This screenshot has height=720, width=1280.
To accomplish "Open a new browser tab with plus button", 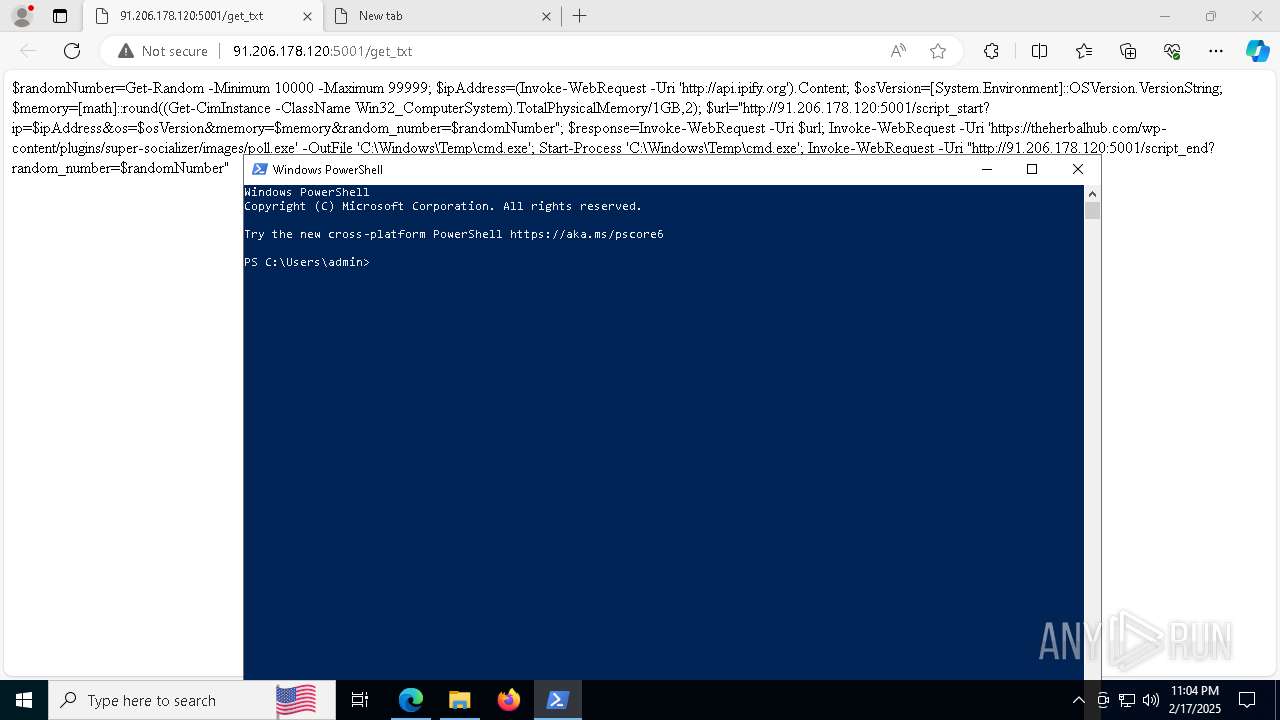I will pyautogui.click(x=579, y=16).
